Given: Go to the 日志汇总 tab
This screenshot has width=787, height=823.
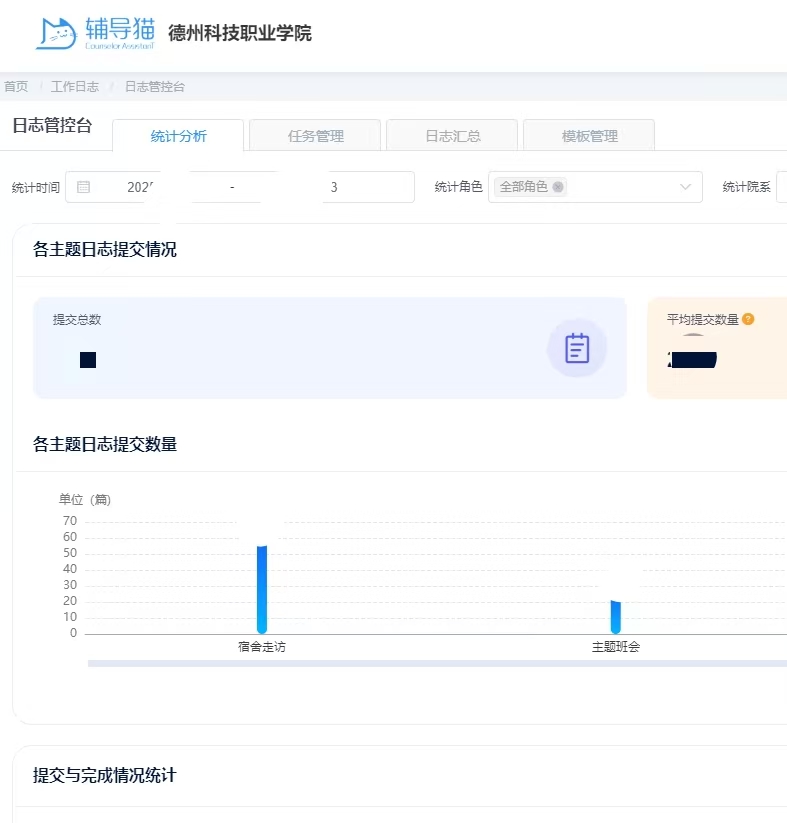Looking at the screenshot, I should [x=452, y=136].
